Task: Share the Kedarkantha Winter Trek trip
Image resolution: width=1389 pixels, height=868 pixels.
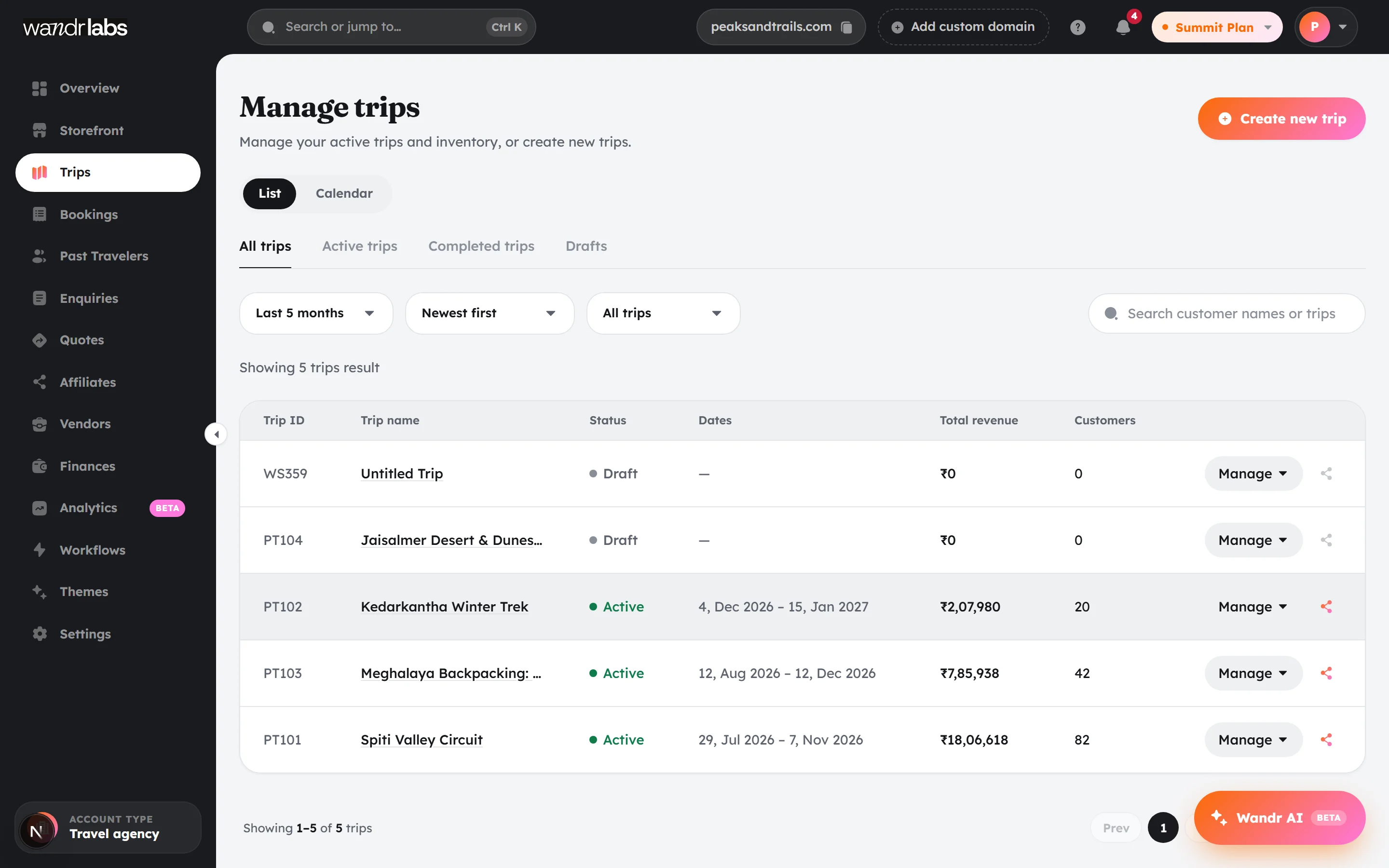Action: [1326, 607]
